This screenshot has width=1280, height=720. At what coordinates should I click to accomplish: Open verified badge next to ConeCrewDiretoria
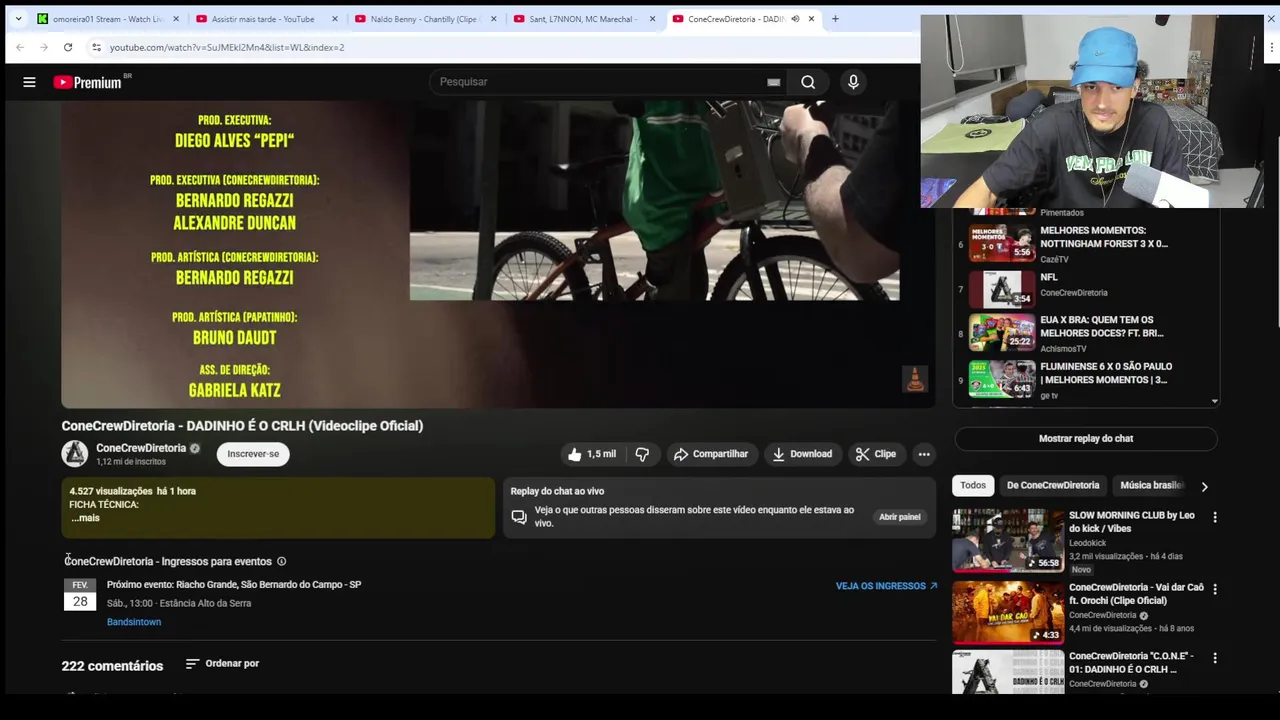[x=195, y=448]
